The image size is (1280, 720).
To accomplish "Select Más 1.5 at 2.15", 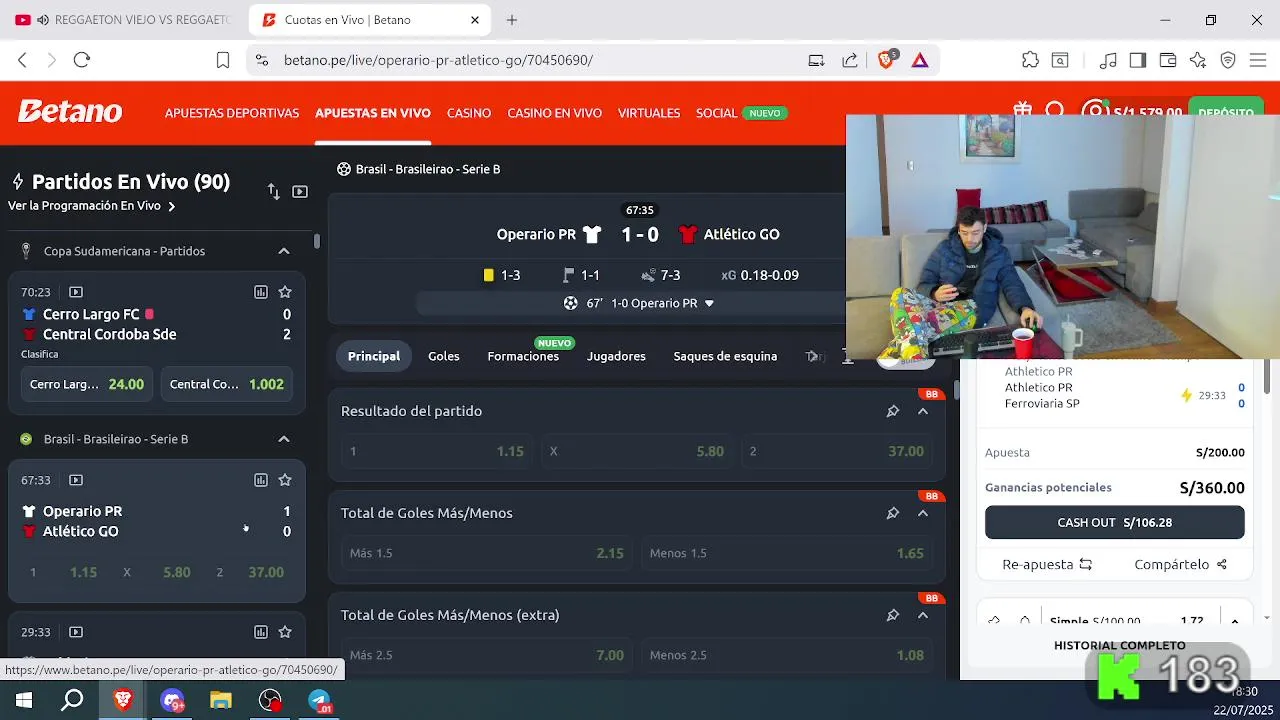I will (x=487, y=553).
